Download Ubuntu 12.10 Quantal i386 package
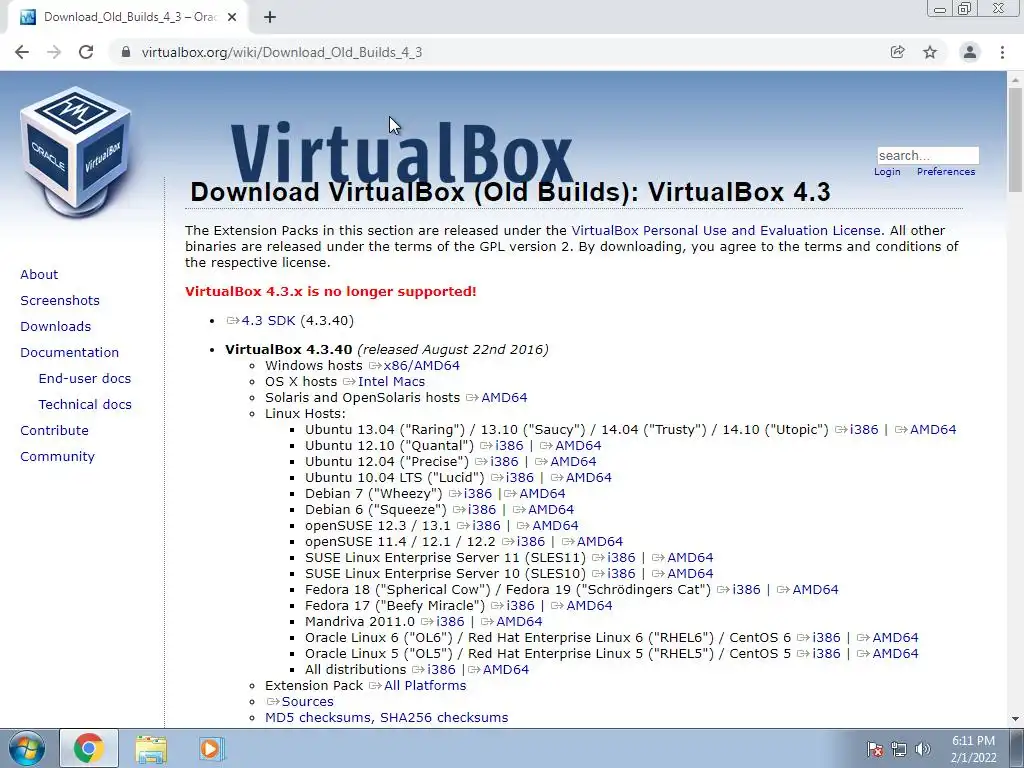This screenshot has width=1024, height=768. tap(509, 445)
